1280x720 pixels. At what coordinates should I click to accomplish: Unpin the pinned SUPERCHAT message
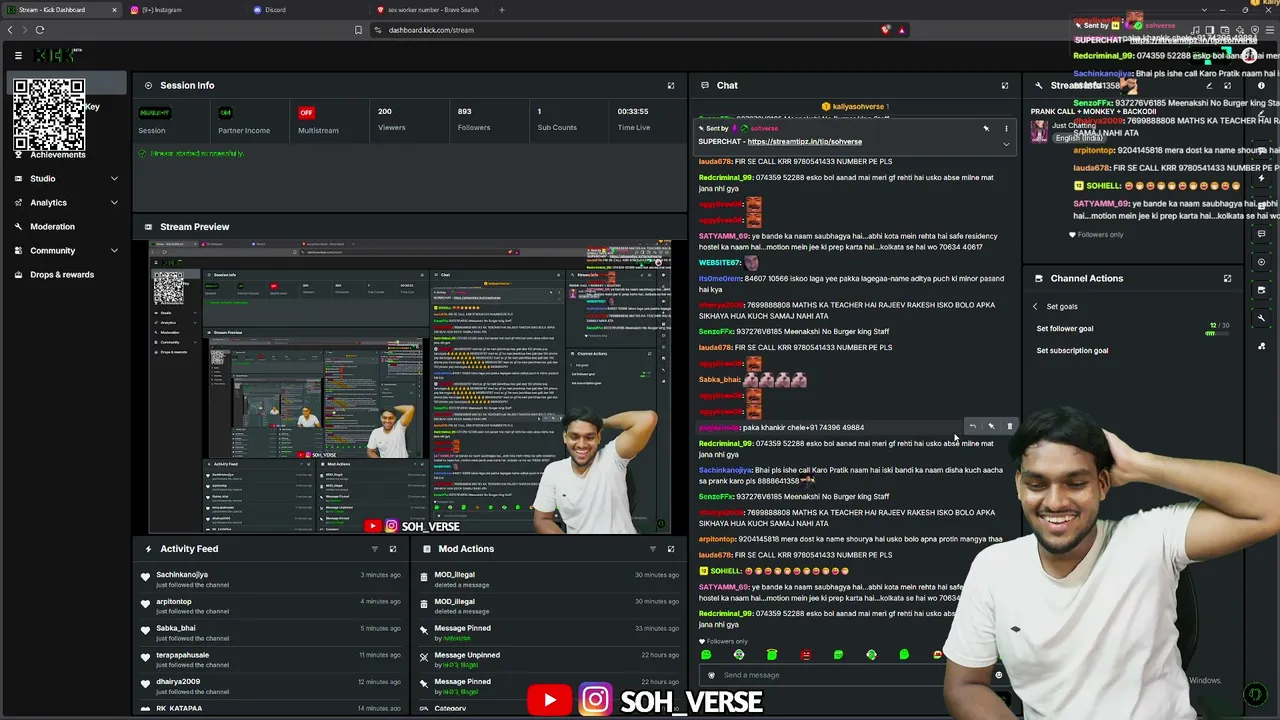pos(986,129)
